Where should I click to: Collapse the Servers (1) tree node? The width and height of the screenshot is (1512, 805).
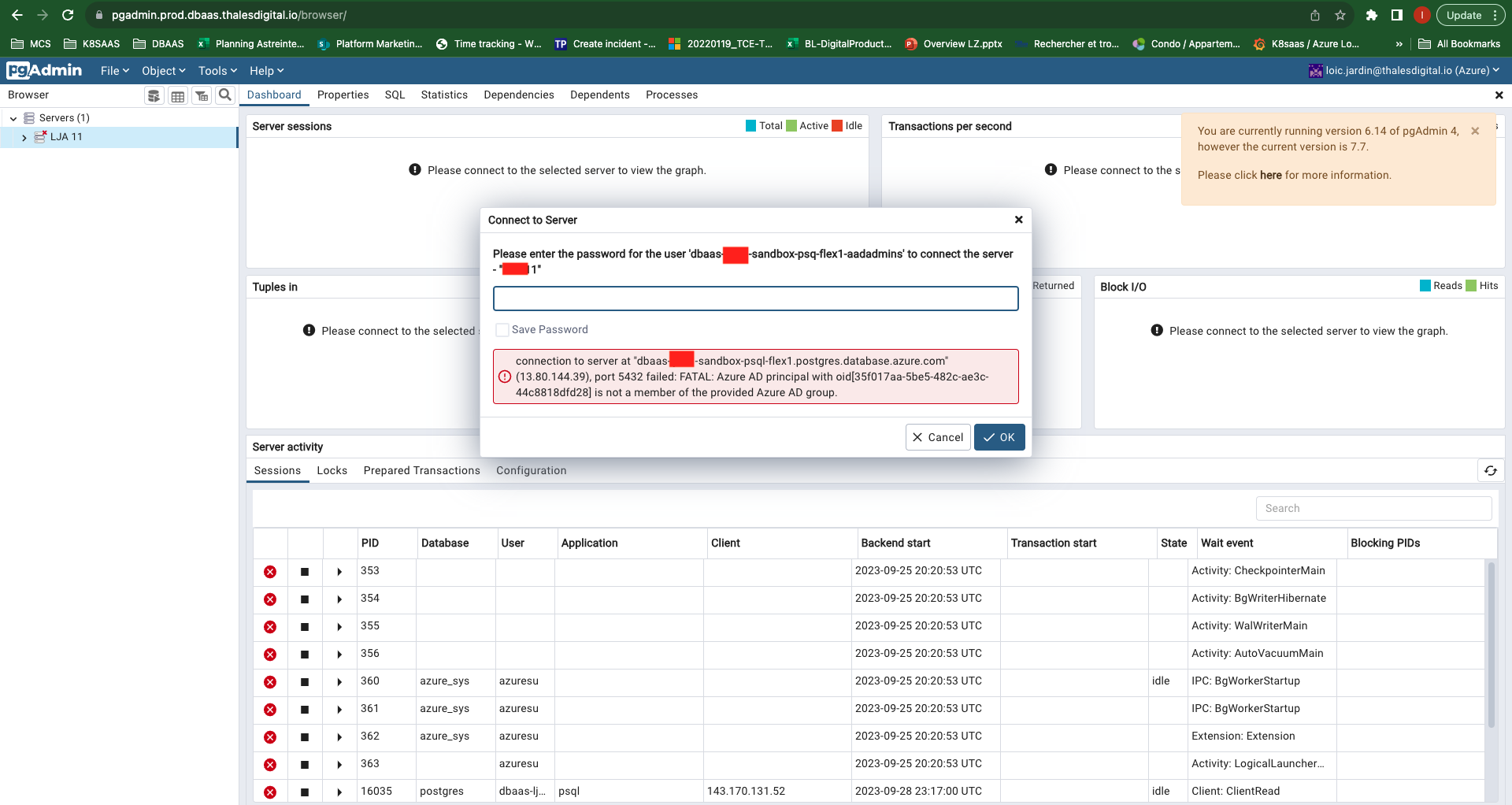coord(13,118)
